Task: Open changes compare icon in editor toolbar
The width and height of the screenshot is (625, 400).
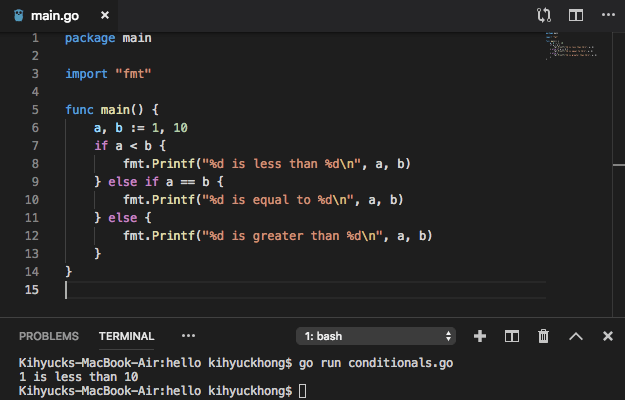Action: click(x=544, y=15)
